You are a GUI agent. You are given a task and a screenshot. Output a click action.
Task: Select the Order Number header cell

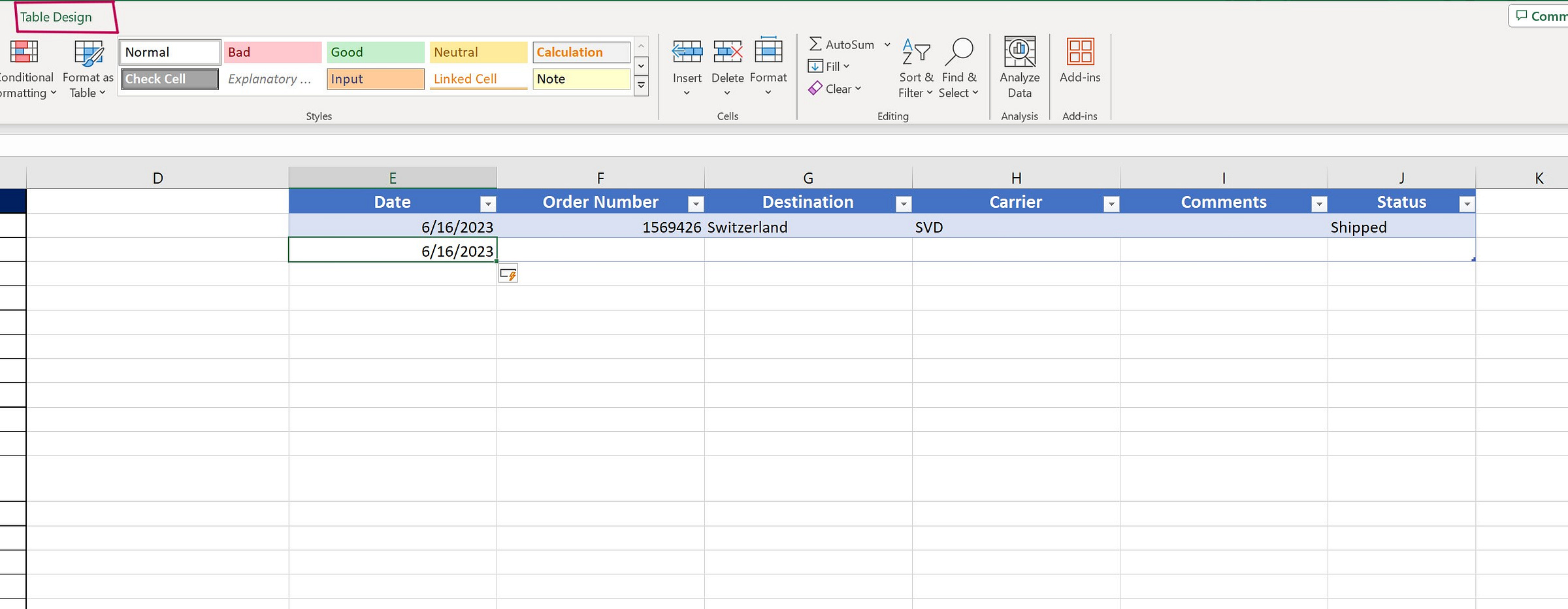point(600,201)
